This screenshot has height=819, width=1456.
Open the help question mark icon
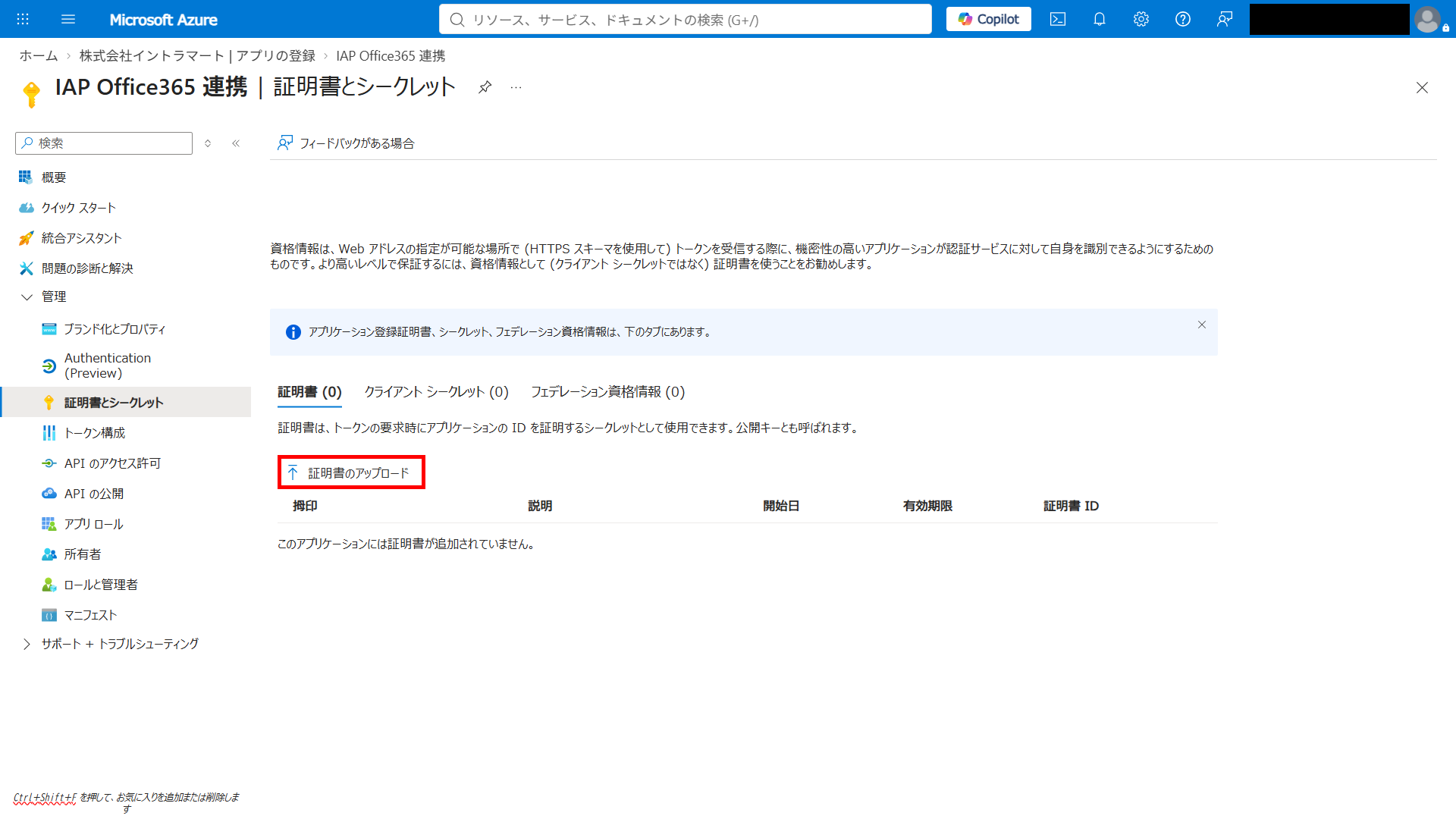click(x=1183, y=19)
